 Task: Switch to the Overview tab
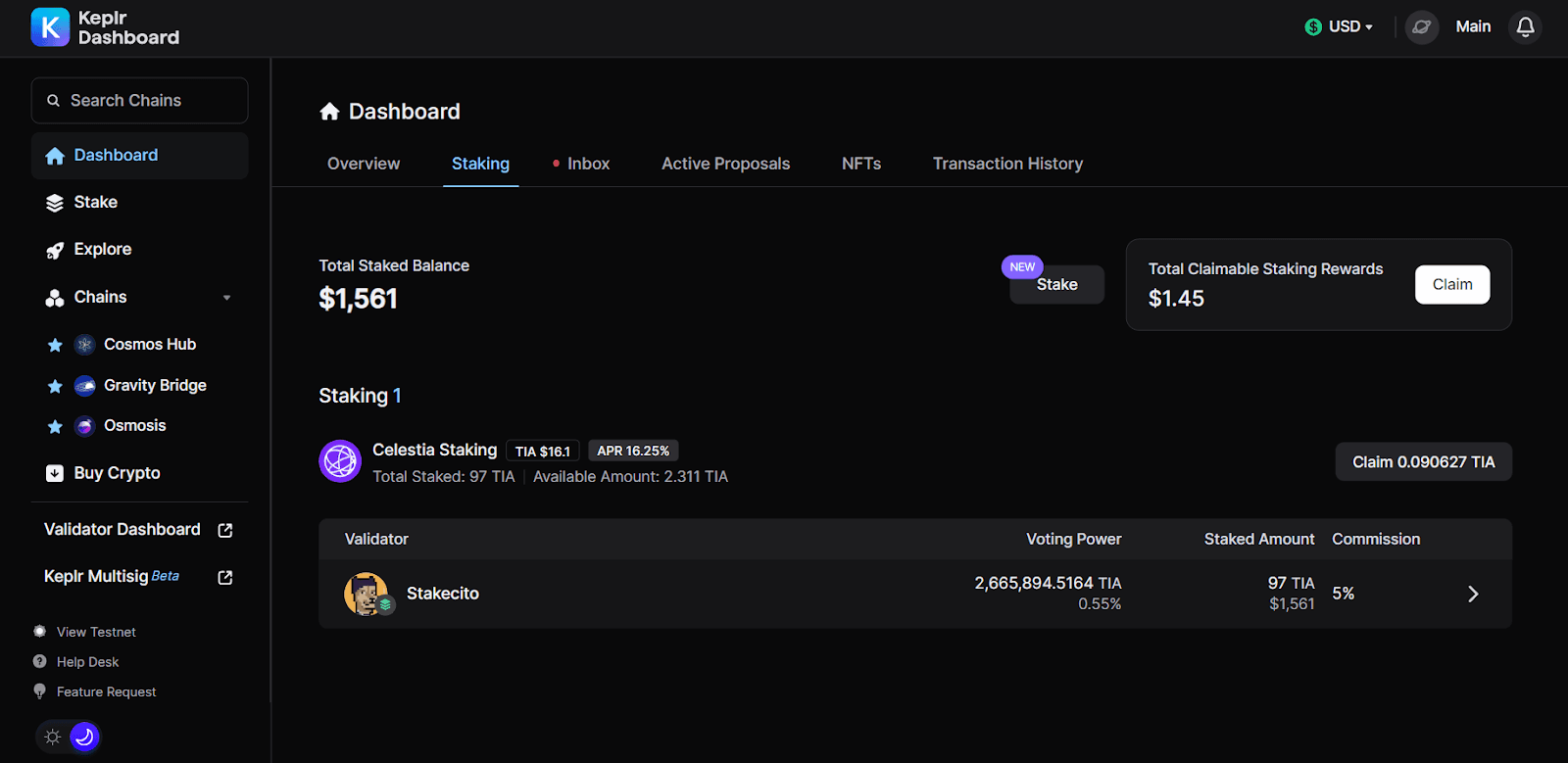tap(364, 164)
